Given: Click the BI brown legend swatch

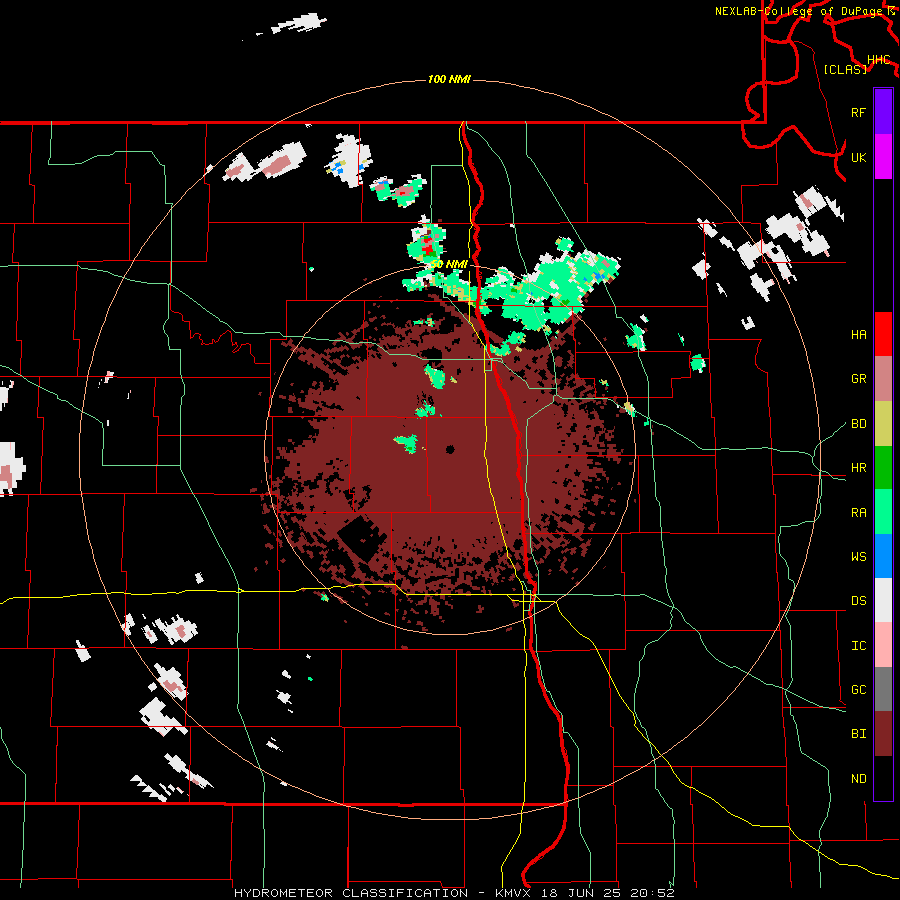Looking at the screenshot, I should [883, 734].
